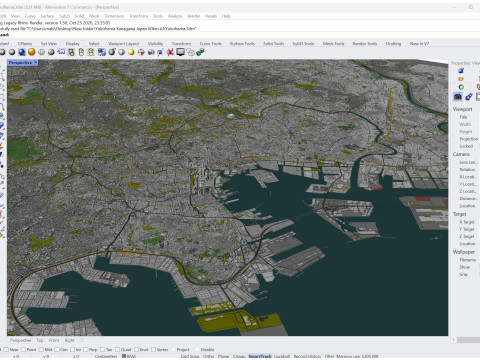The image size is (480, 360).
Task: Click the blue multi-sphere display icon
Action: tap(102, 52)
